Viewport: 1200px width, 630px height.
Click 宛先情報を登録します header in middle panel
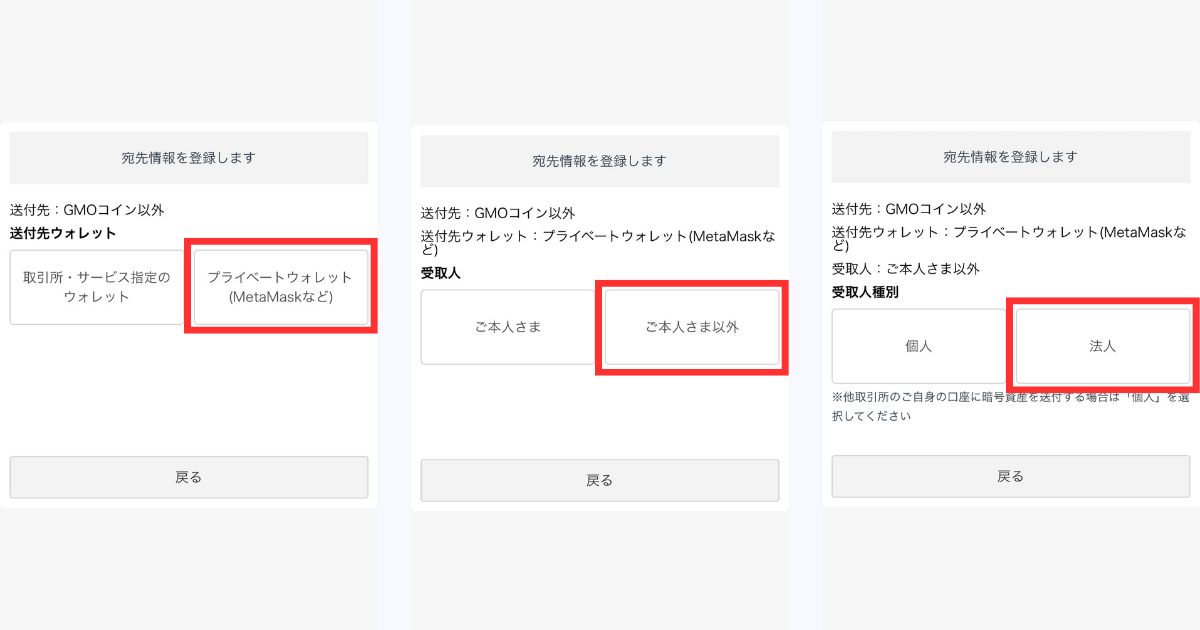coord(600,161)
